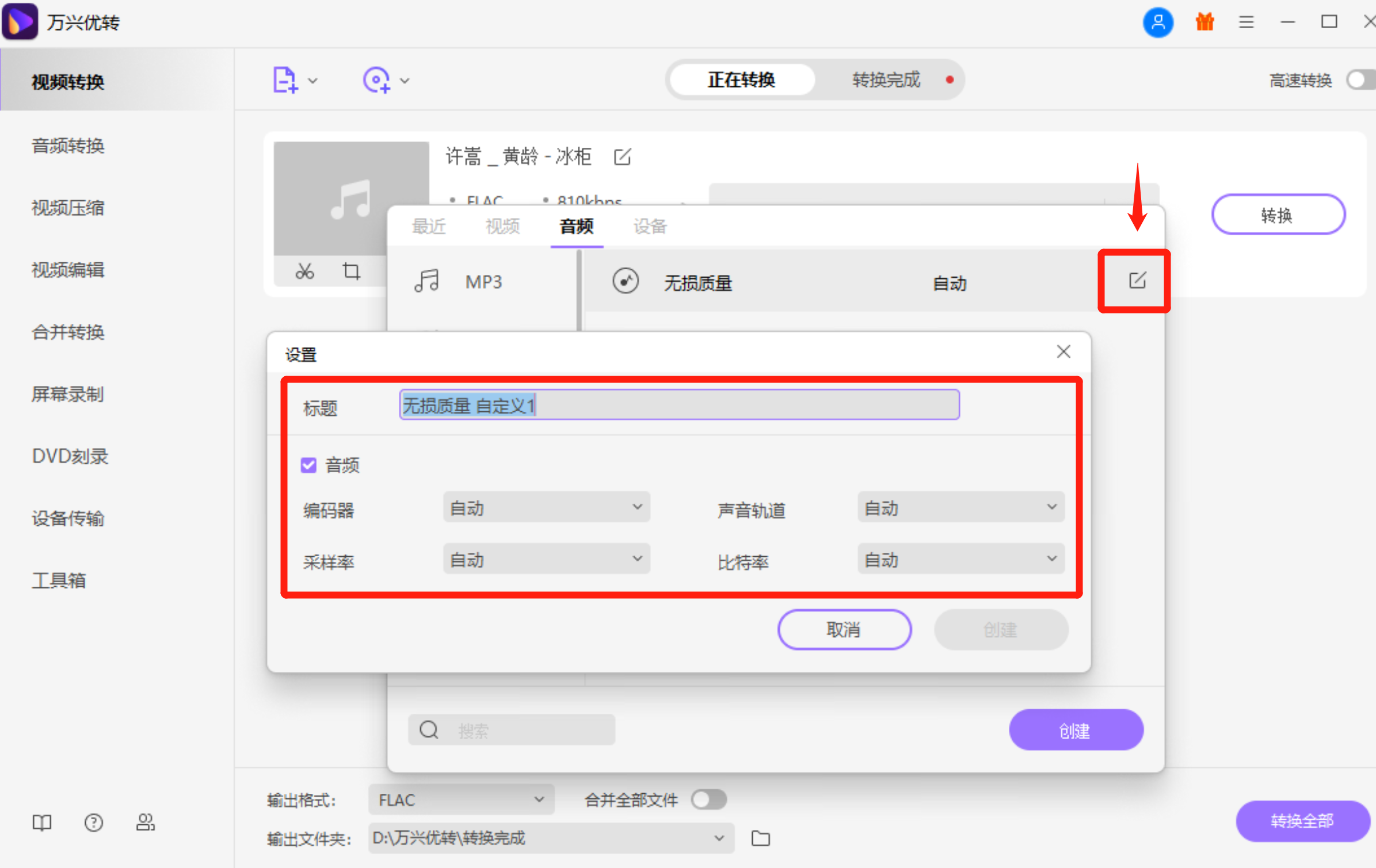Image resolution: width=1376 pixels, height=868 pixels.
Task: Uncheck the 音频 audio checkbox
Action: [x=308, y=465]
